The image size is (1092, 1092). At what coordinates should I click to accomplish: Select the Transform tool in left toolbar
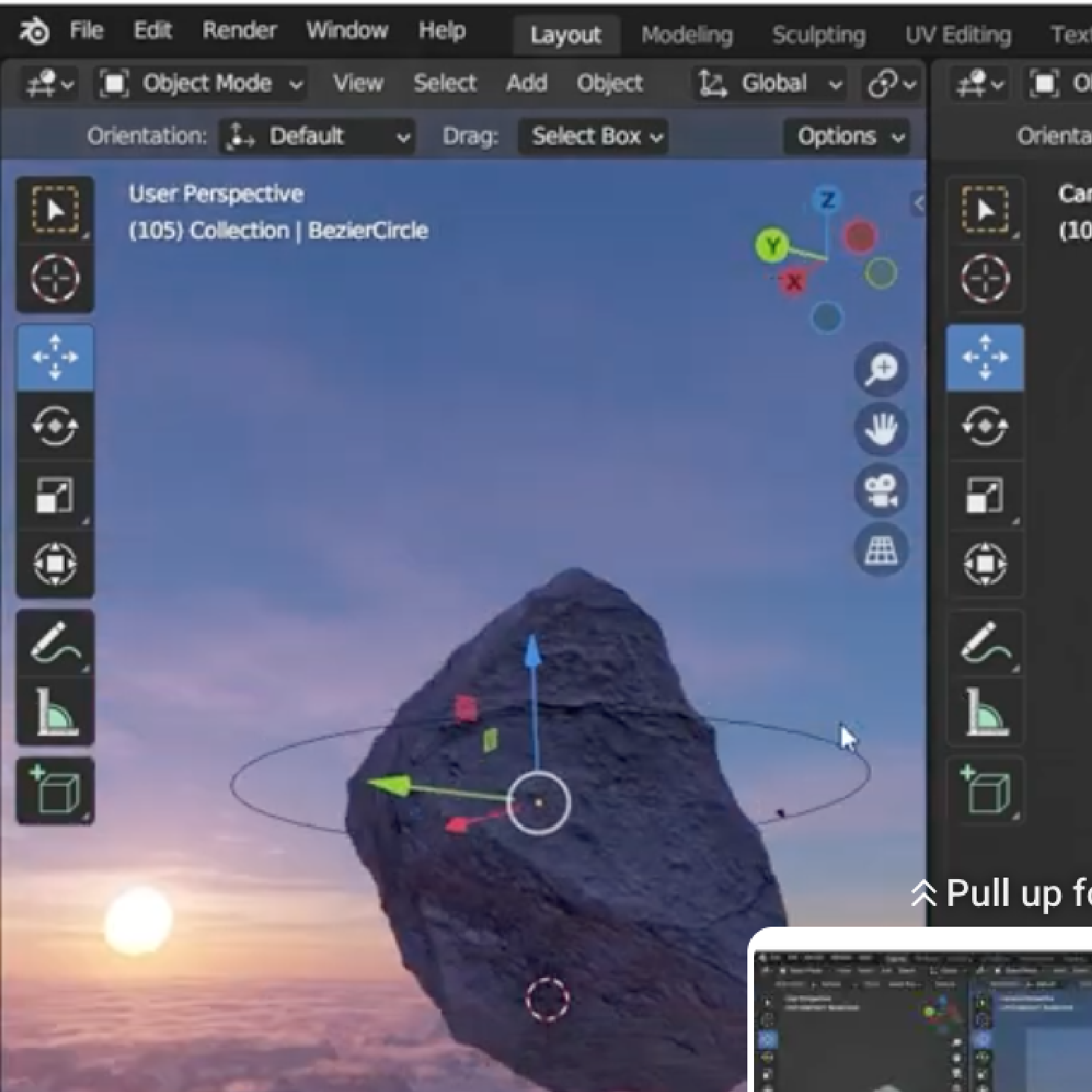pyautogui.click(x=55, y=563)
